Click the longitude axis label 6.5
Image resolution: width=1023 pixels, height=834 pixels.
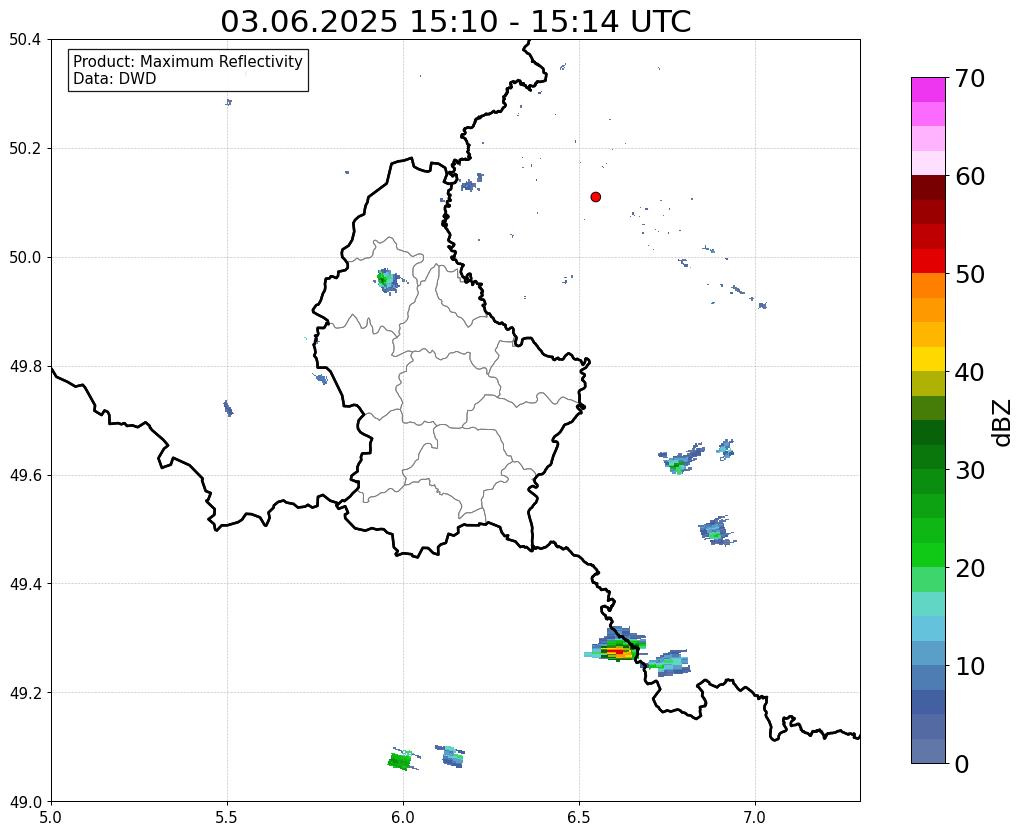(579, 817)
